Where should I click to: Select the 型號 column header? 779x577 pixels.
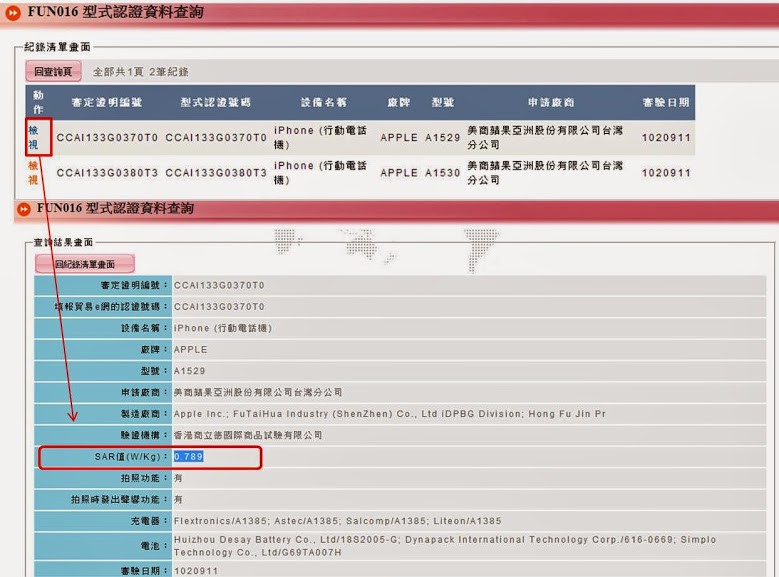[x=443, y=102]
